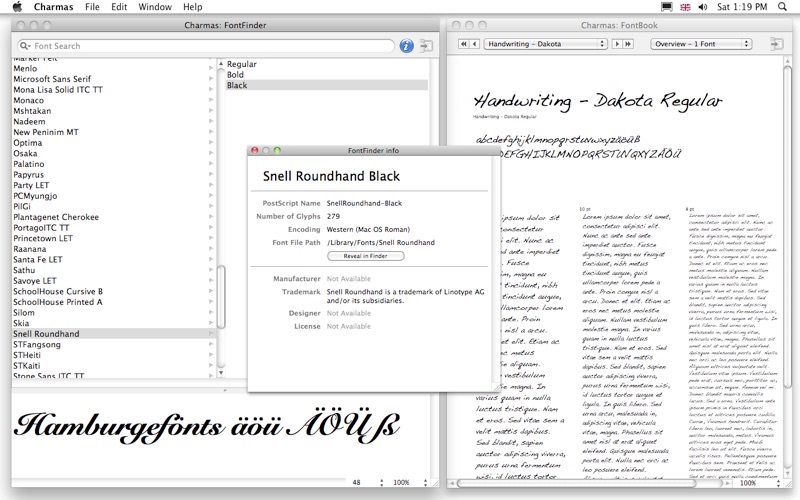Viewport: 800px width, 500px height.
Task: Select STFangsong in the font list
Action: (x=37, y=344)
